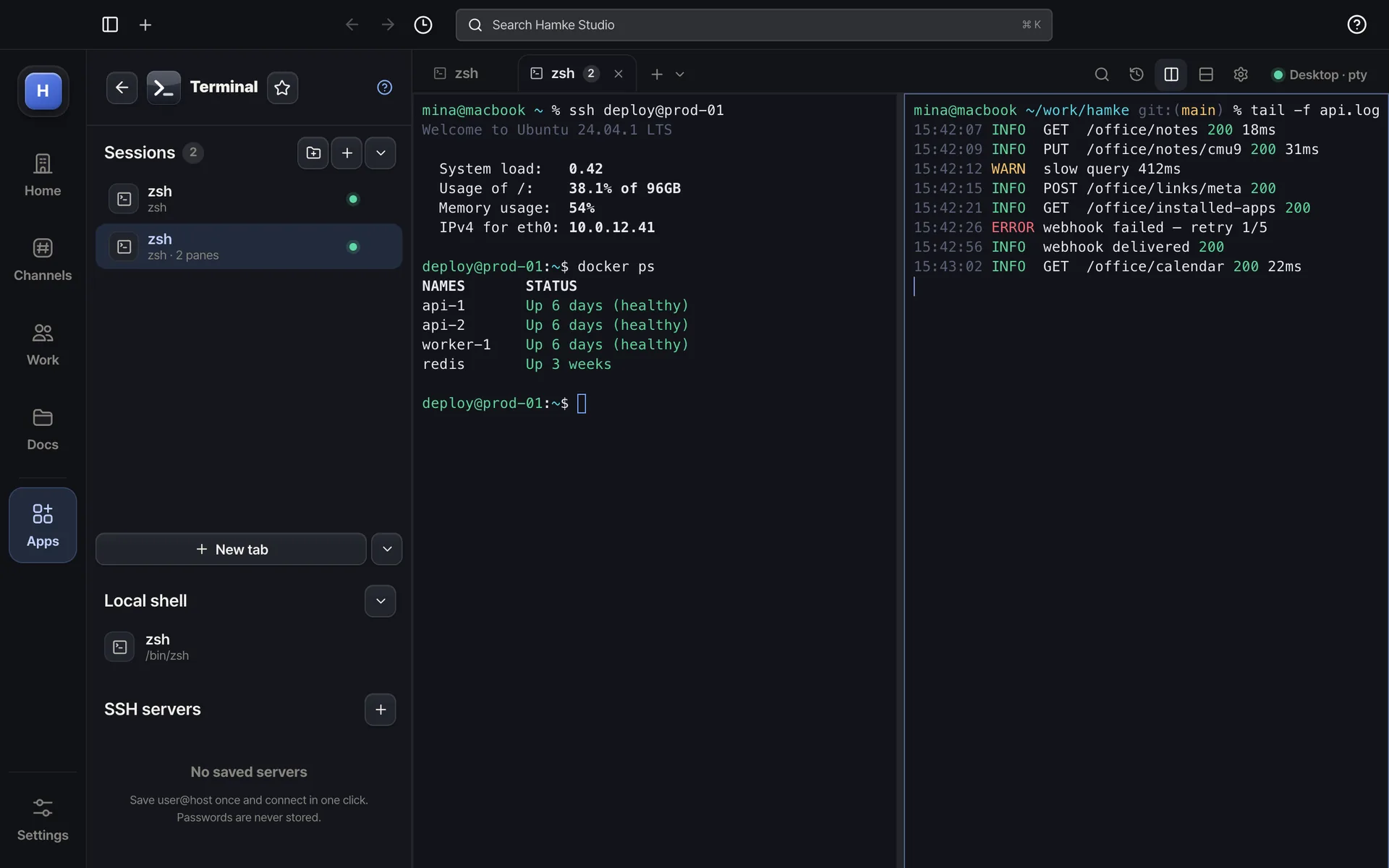Toggle horizontal split pane layout

1206,75
